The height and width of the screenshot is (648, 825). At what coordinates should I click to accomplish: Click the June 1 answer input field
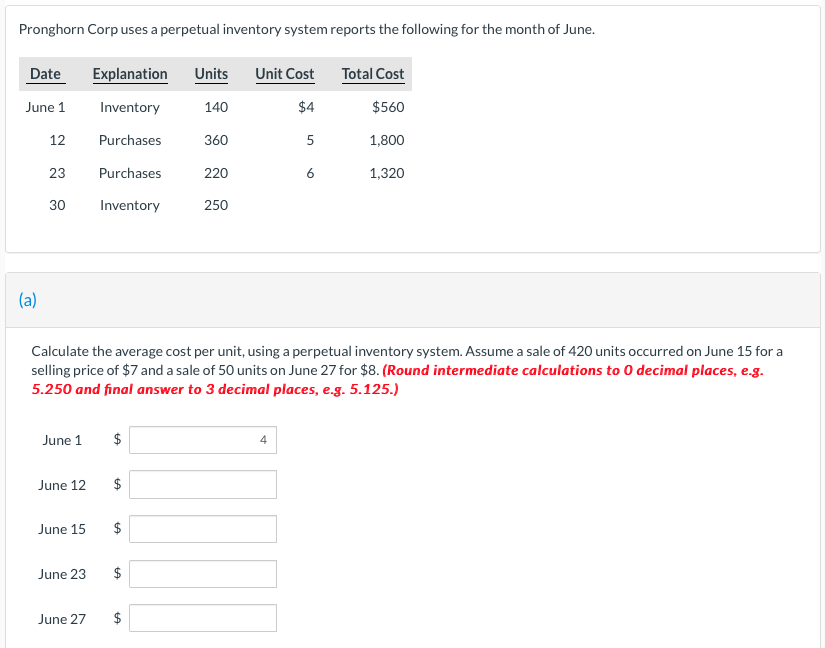tap(202, 439)
